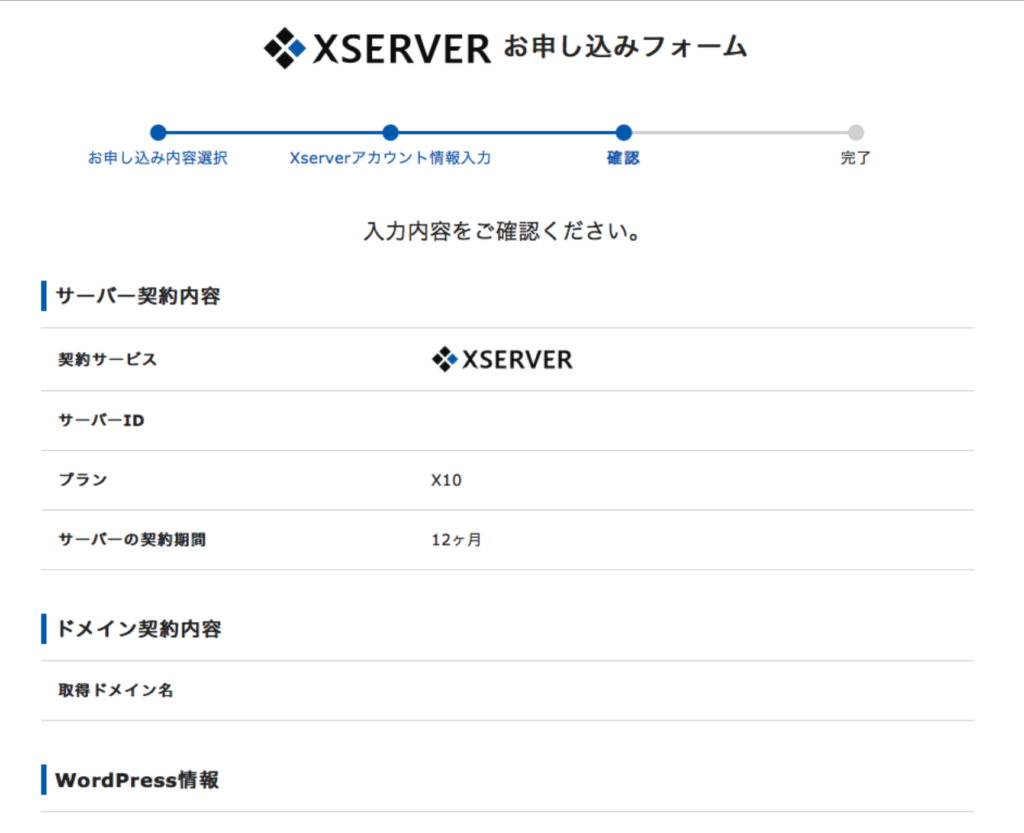Click the プラン label
The width and height of the screenshot is (1024, 833).
pyautogui.click(x=82, y=480)
